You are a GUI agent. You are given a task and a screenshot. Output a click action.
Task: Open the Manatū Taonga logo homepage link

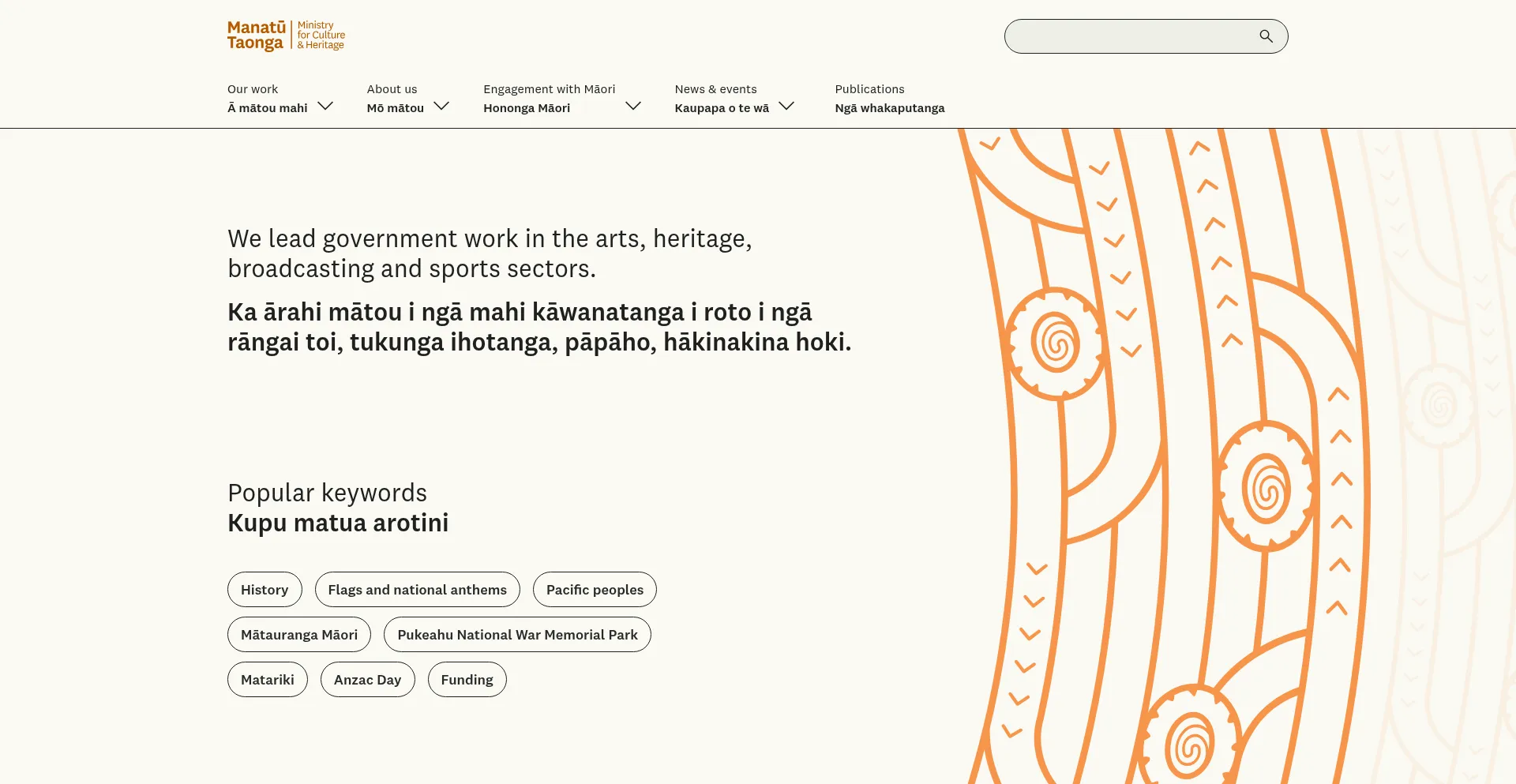pyautogui.click(x=286, y=36)
